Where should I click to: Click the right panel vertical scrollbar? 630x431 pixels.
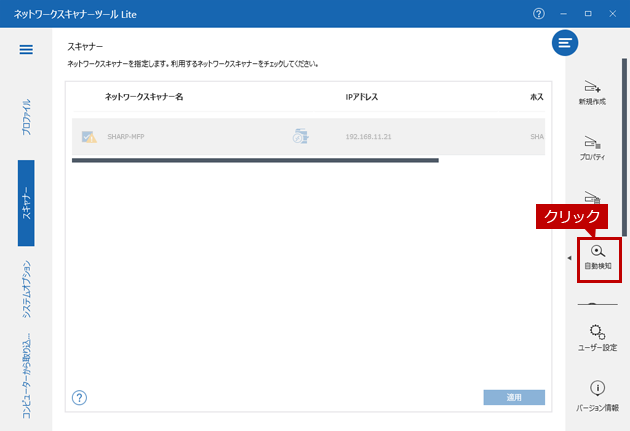coord(624,147)
